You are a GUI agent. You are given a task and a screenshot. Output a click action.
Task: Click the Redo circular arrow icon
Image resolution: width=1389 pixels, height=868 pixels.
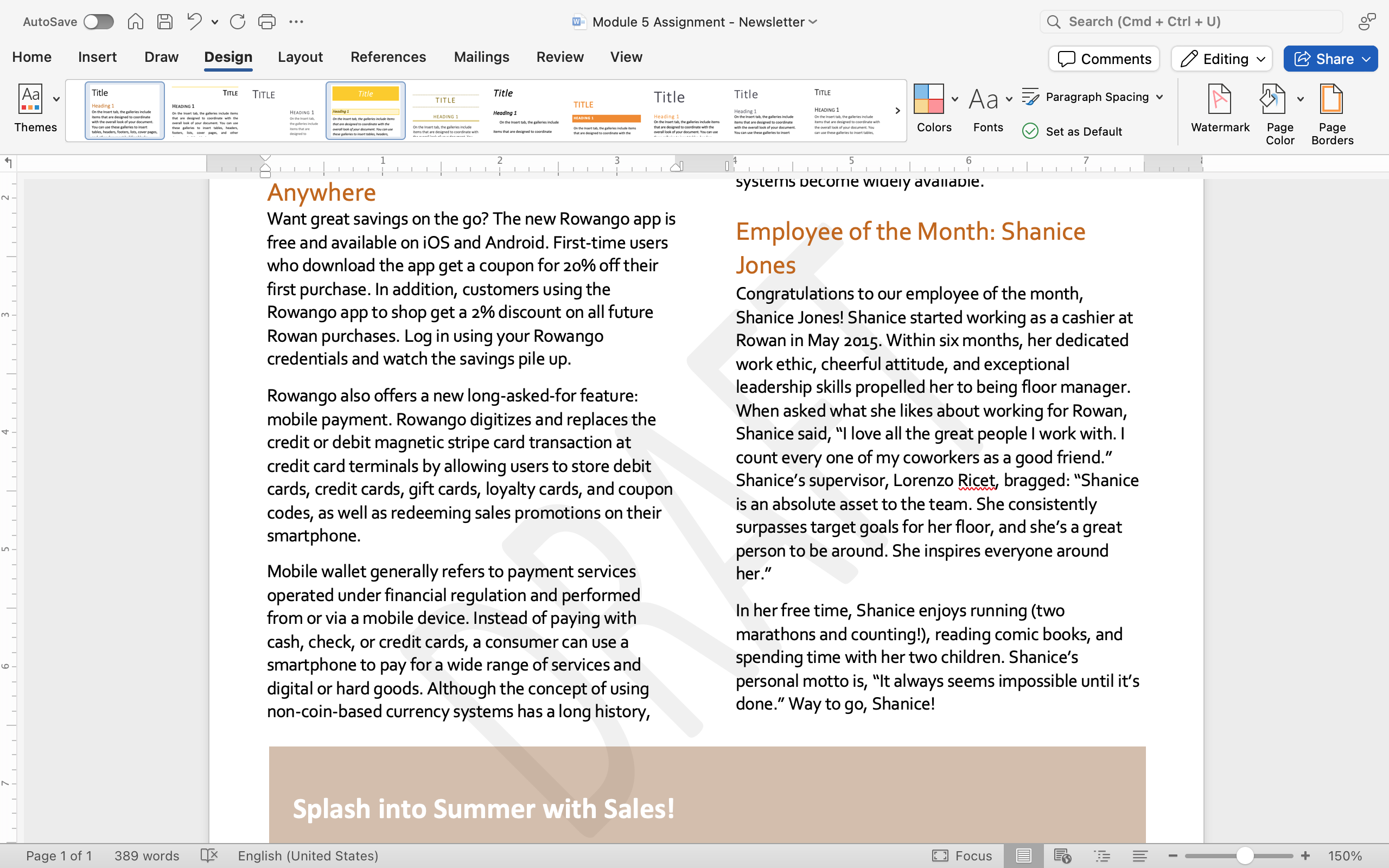(237, 22)
